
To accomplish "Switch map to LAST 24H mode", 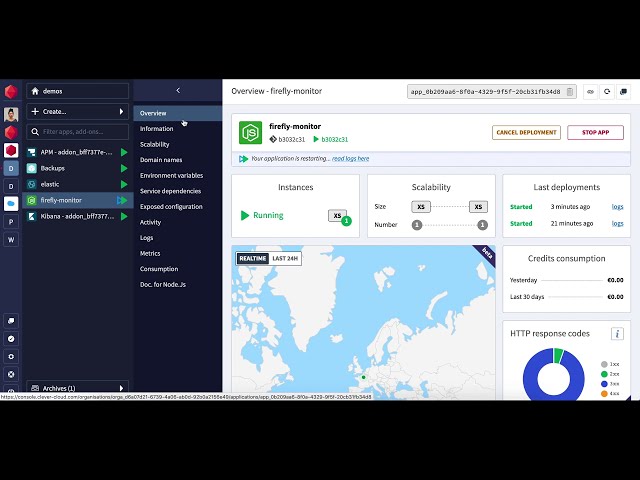I will 285,258.
